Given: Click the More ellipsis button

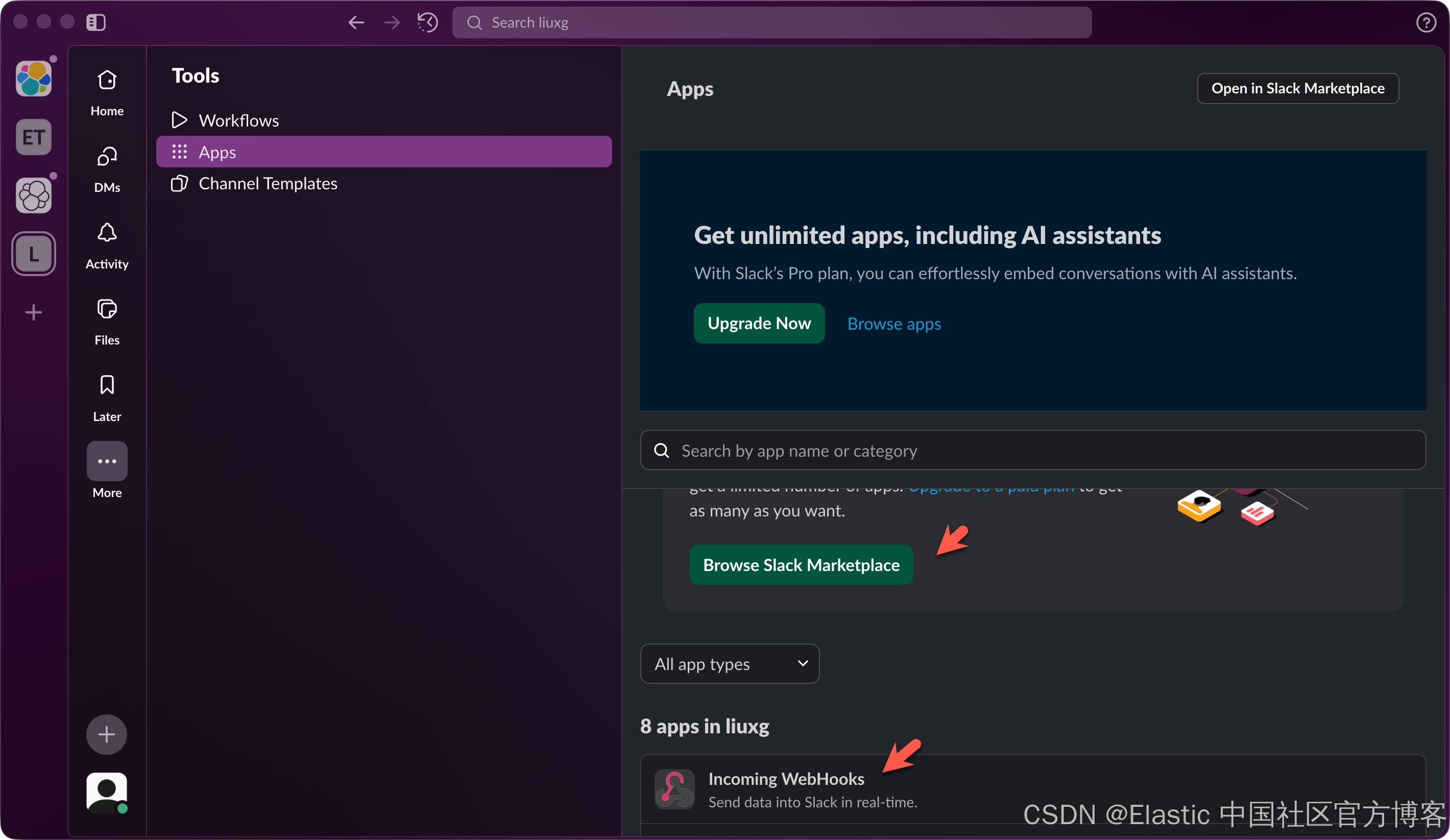Looking at the screenshot, I should [x=107, y=461].
